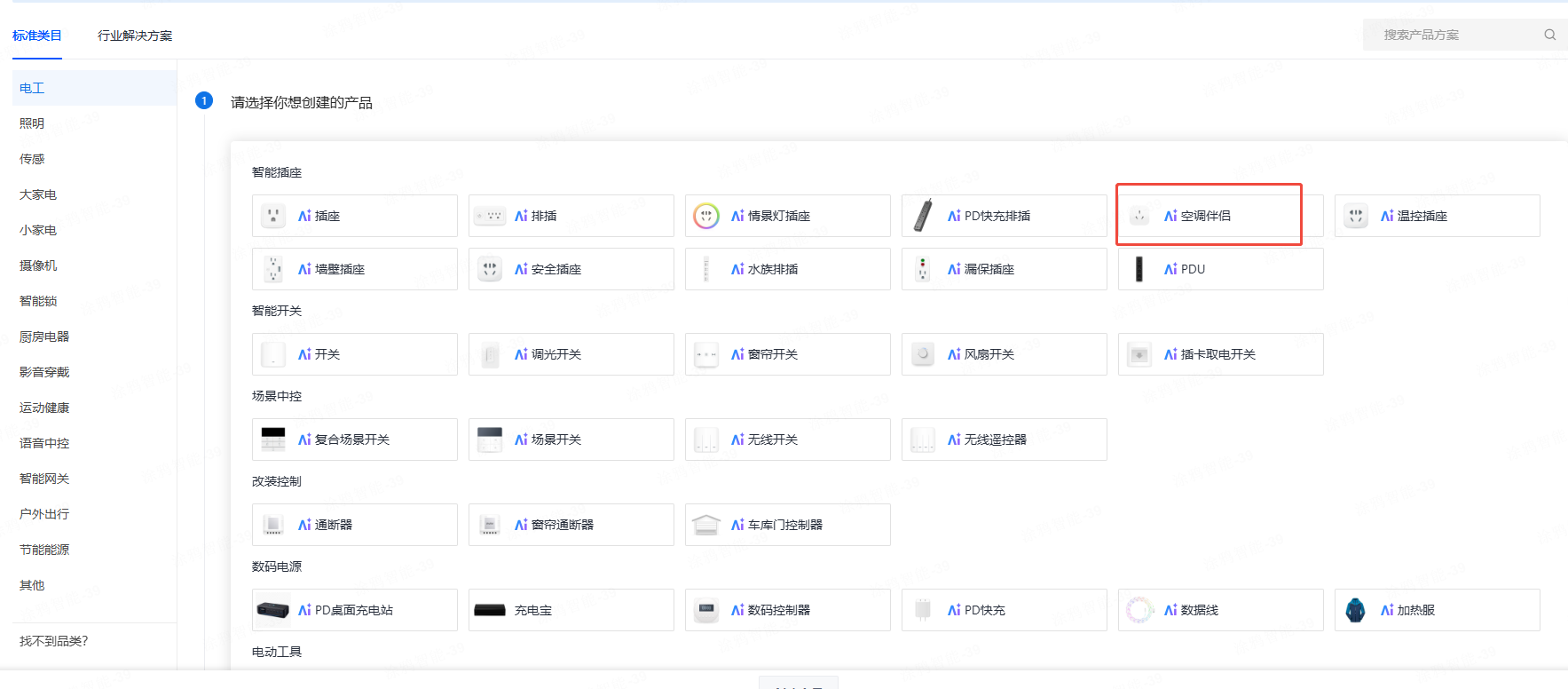This screenshot has height=689, width=1568.
Task: Click the 调光开关 dimmer icon
Action: click(x=490, y=354)
